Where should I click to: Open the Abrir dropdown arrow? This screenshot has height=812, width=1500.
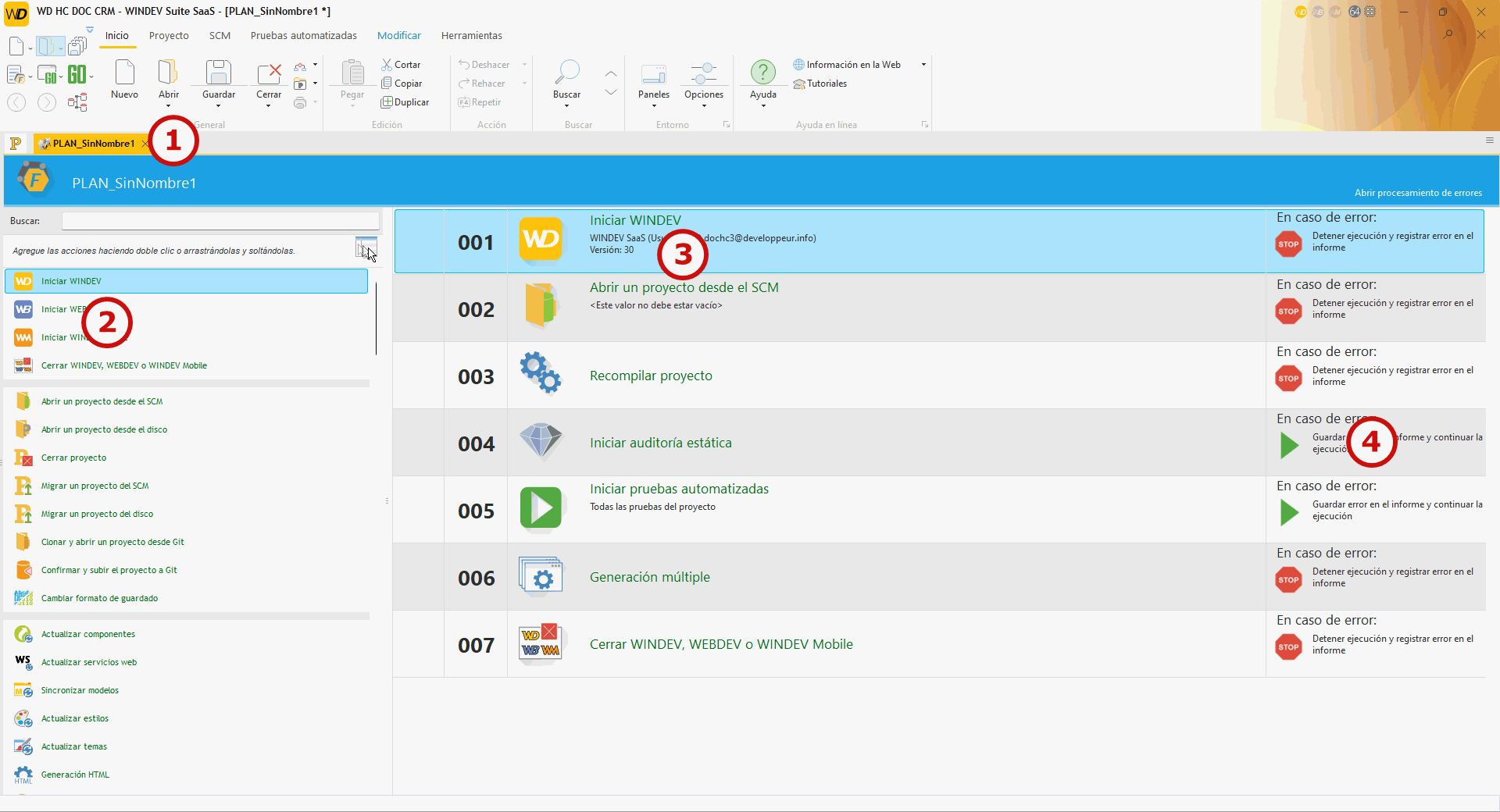[168, 106]
